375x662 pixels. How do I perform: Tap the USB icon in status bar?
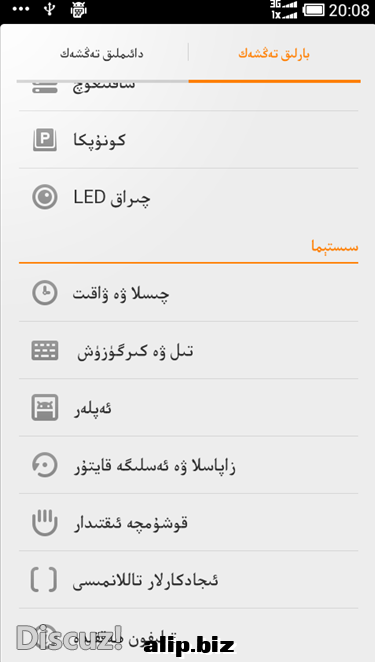pyautogui.click(x=50, y=10)
